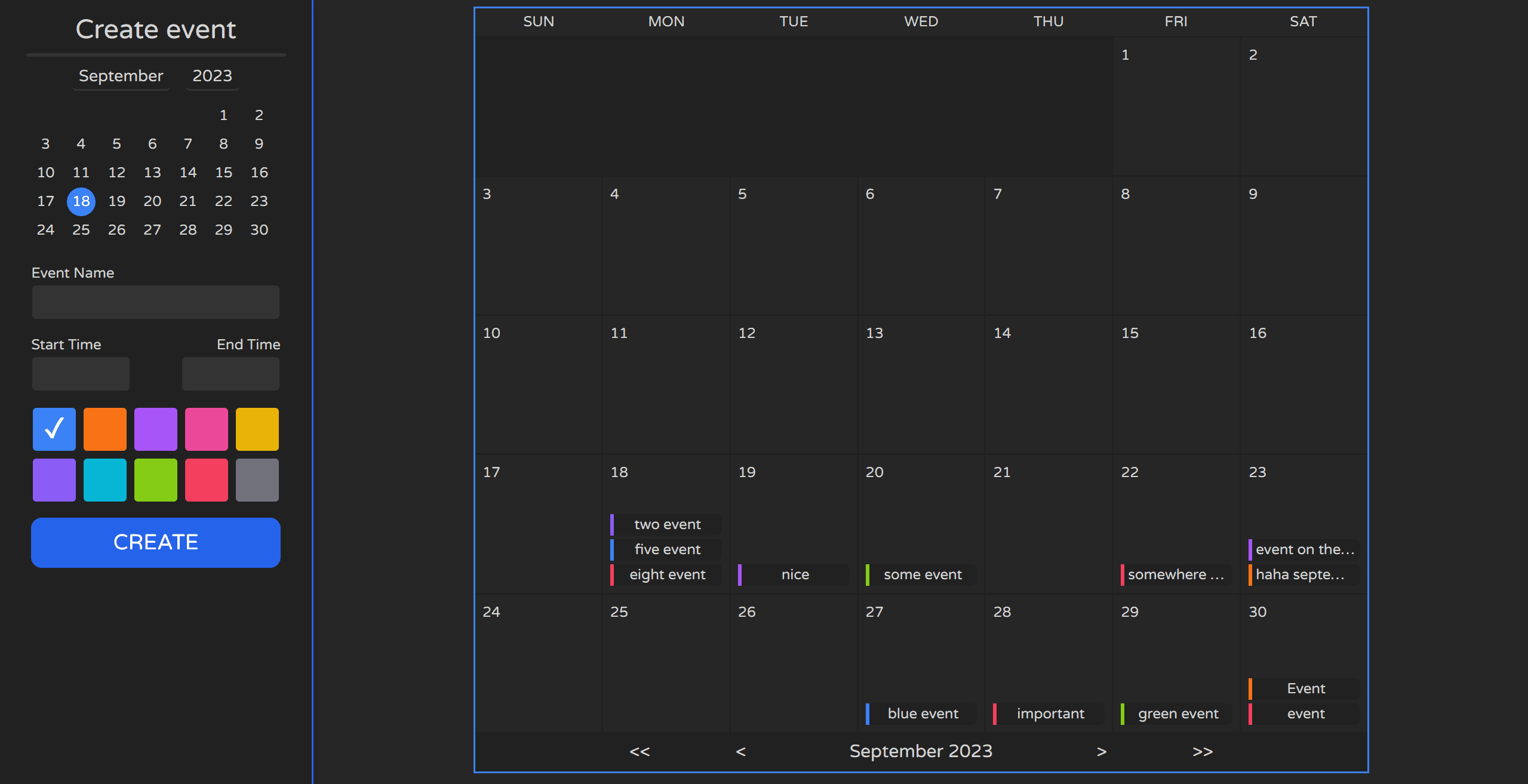Open "some event" on September 20
Viewport: 1528px width, 784px height.
pyautogui.click(x=921, y=574)
